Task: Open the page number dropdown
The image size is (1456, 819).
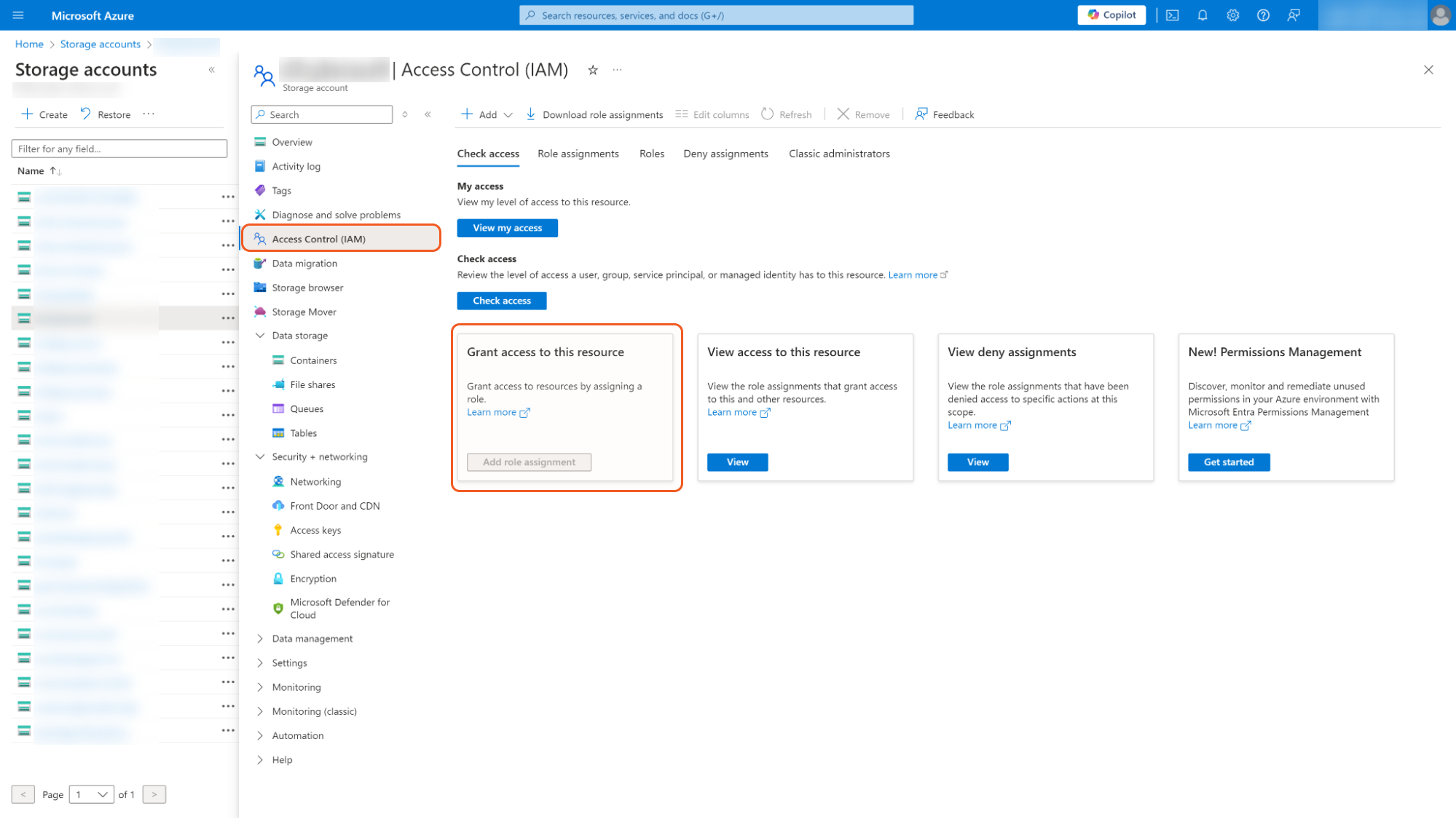Action: [91, 794]
